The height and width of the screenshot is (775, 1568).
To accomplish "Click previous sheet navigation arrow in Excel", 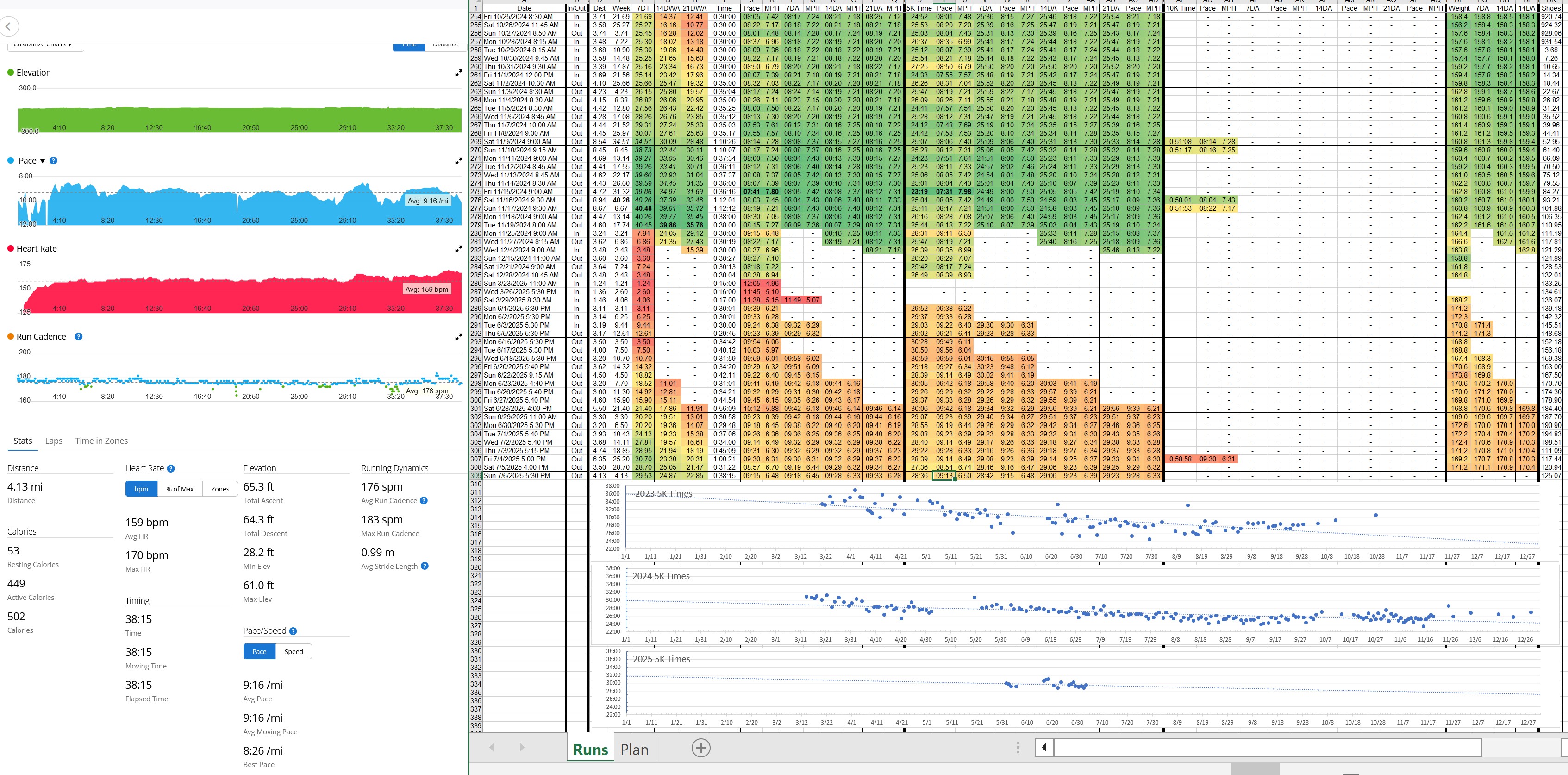I will pyautogui.click(x=492, y=748).
